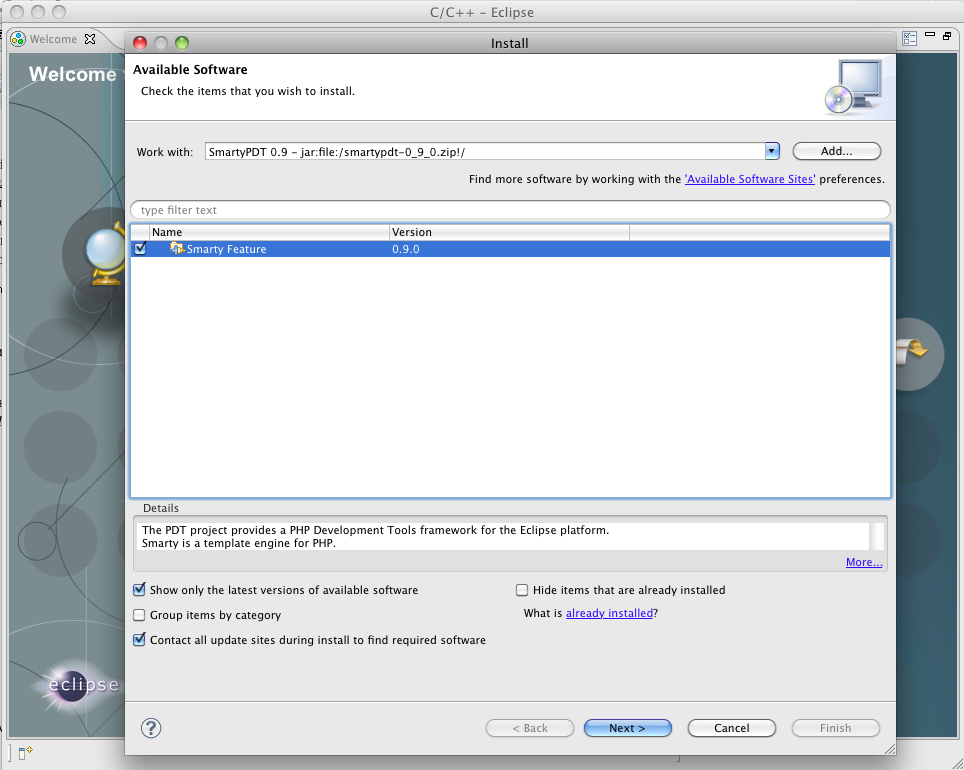Viewport: 964px width, 770px height.
Task: Enable Group items by category
Action: (x=140, y=615)
